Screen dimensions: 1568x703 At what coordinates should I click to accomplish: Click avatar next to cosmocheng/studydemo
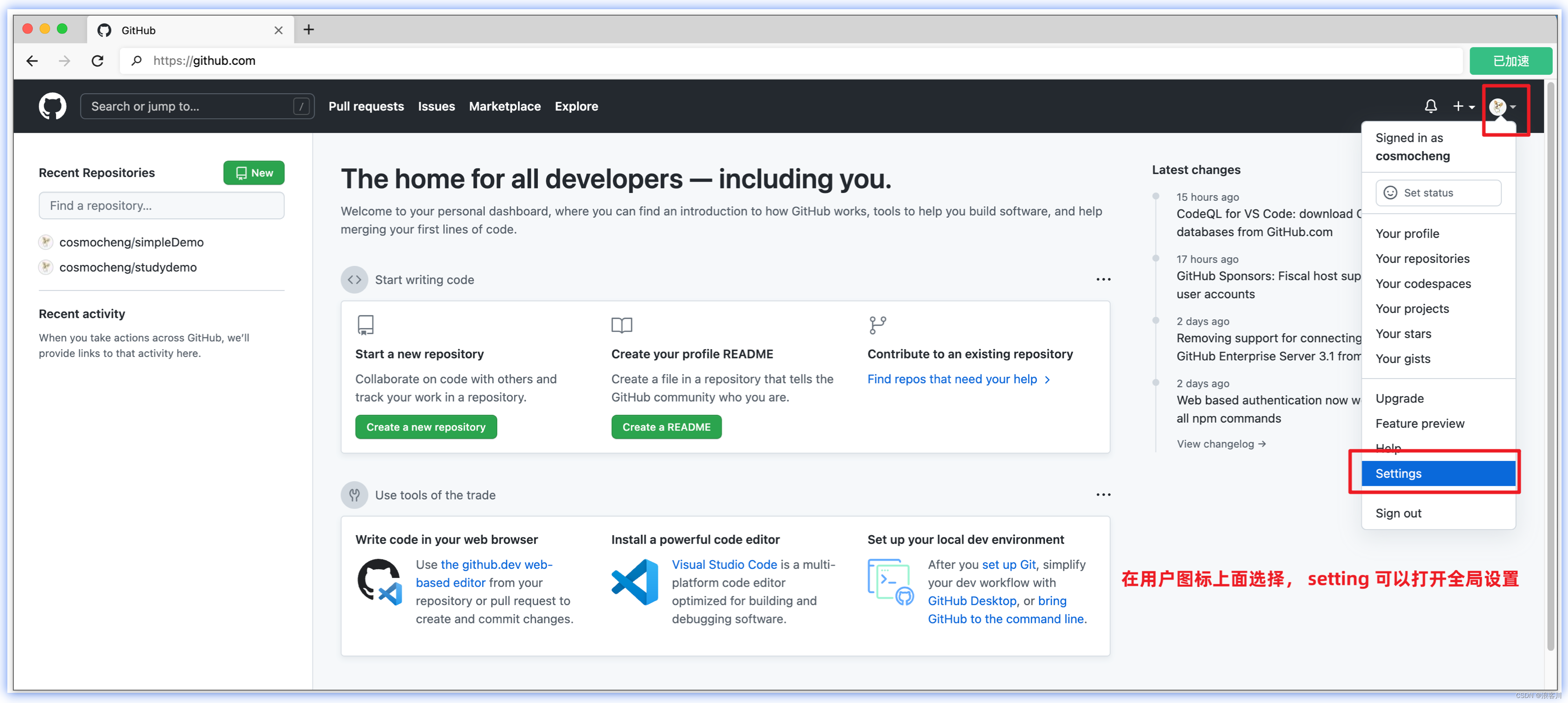tap(45, 267)
